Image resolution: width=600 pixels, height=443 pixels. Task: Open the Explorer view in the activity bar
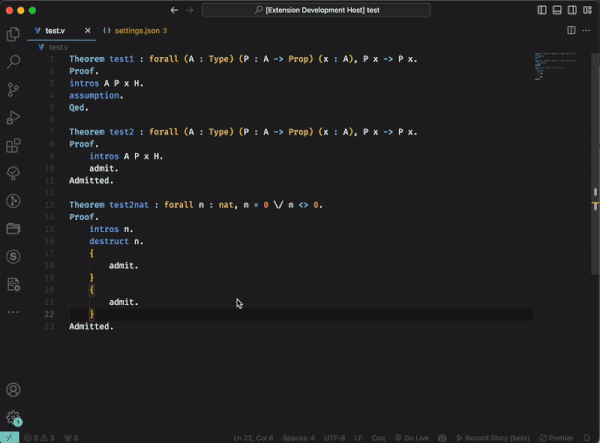pos(13,34)
